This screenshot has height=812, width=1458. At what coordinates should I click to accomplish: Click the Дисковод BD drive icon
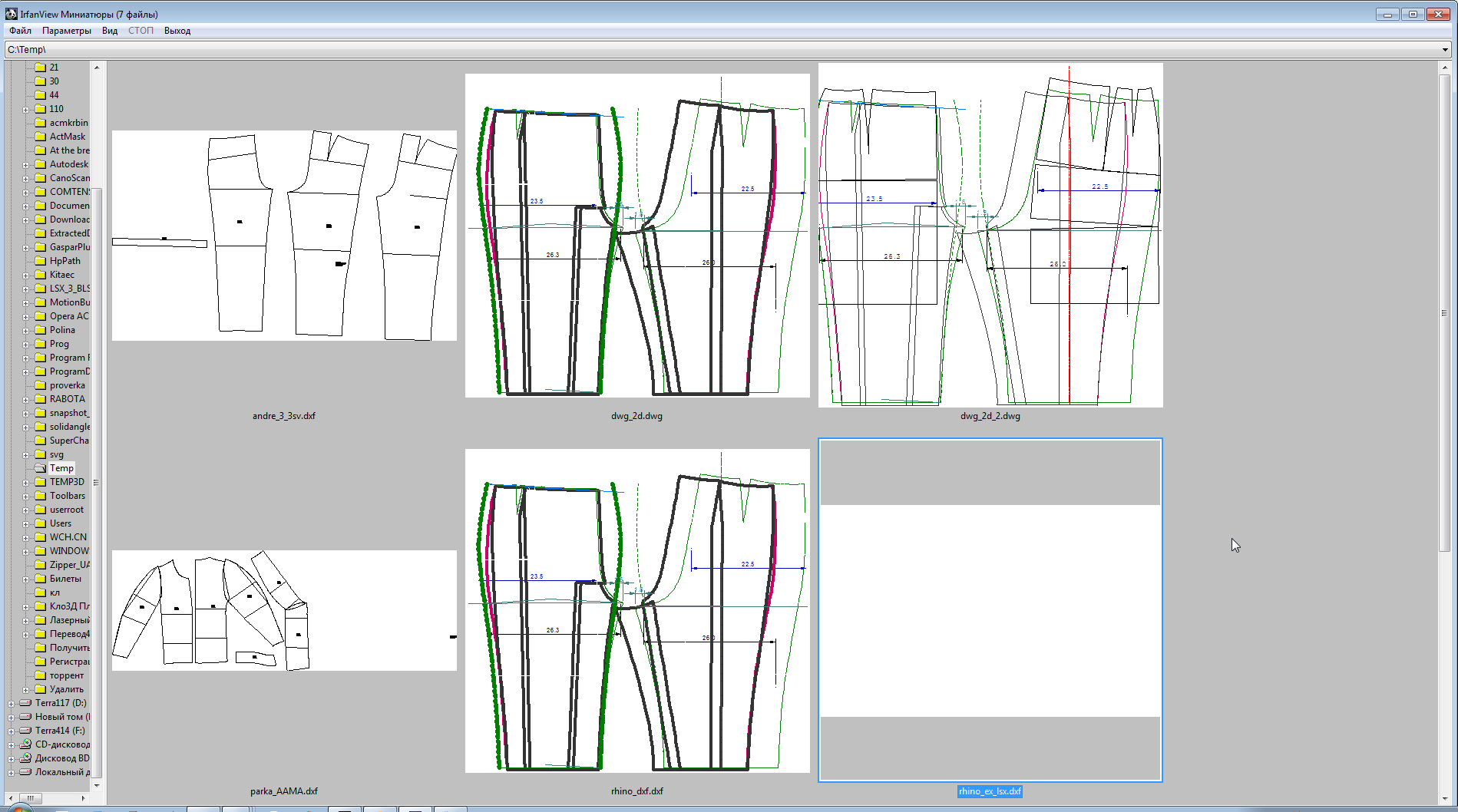coord(25,758)
